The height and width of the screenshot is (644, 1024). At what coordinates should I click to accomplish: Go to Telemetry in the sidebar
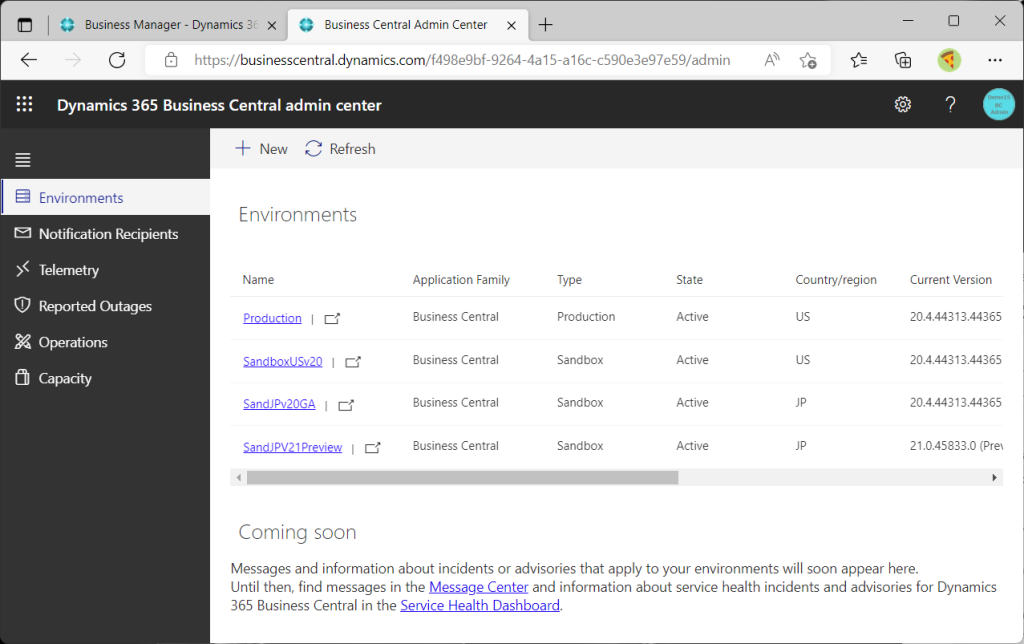[105, 270]
